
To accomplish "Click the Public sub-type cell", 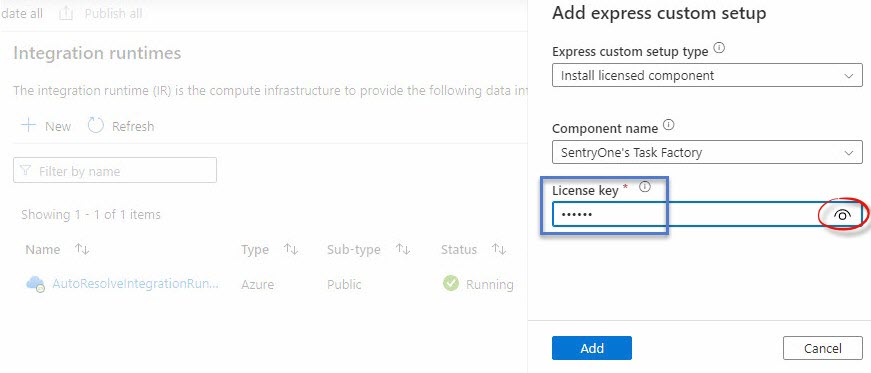I will pyautogui.click(x=344, y=285).
